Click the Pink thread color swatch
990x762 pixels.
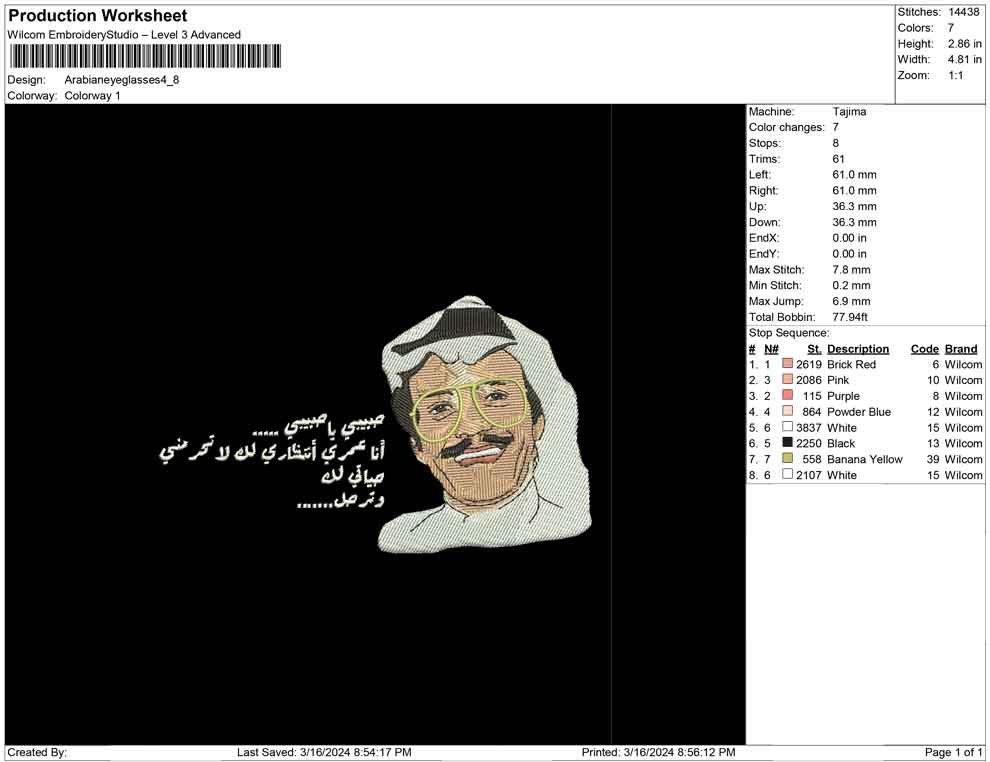pyautogui.click(x=788, y=380)
